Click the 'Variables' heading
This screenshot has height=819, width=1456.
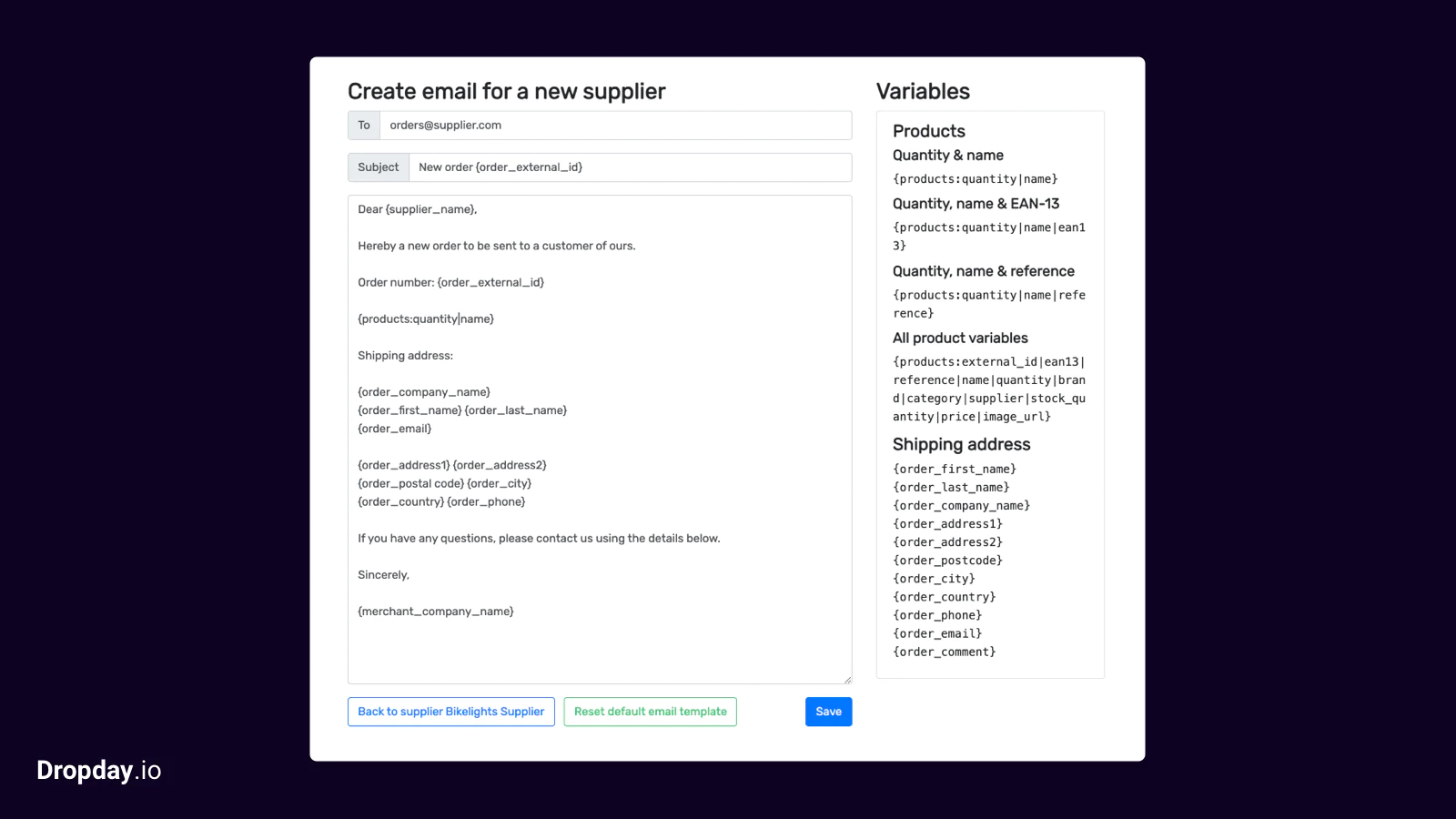[x=923, y=91]
